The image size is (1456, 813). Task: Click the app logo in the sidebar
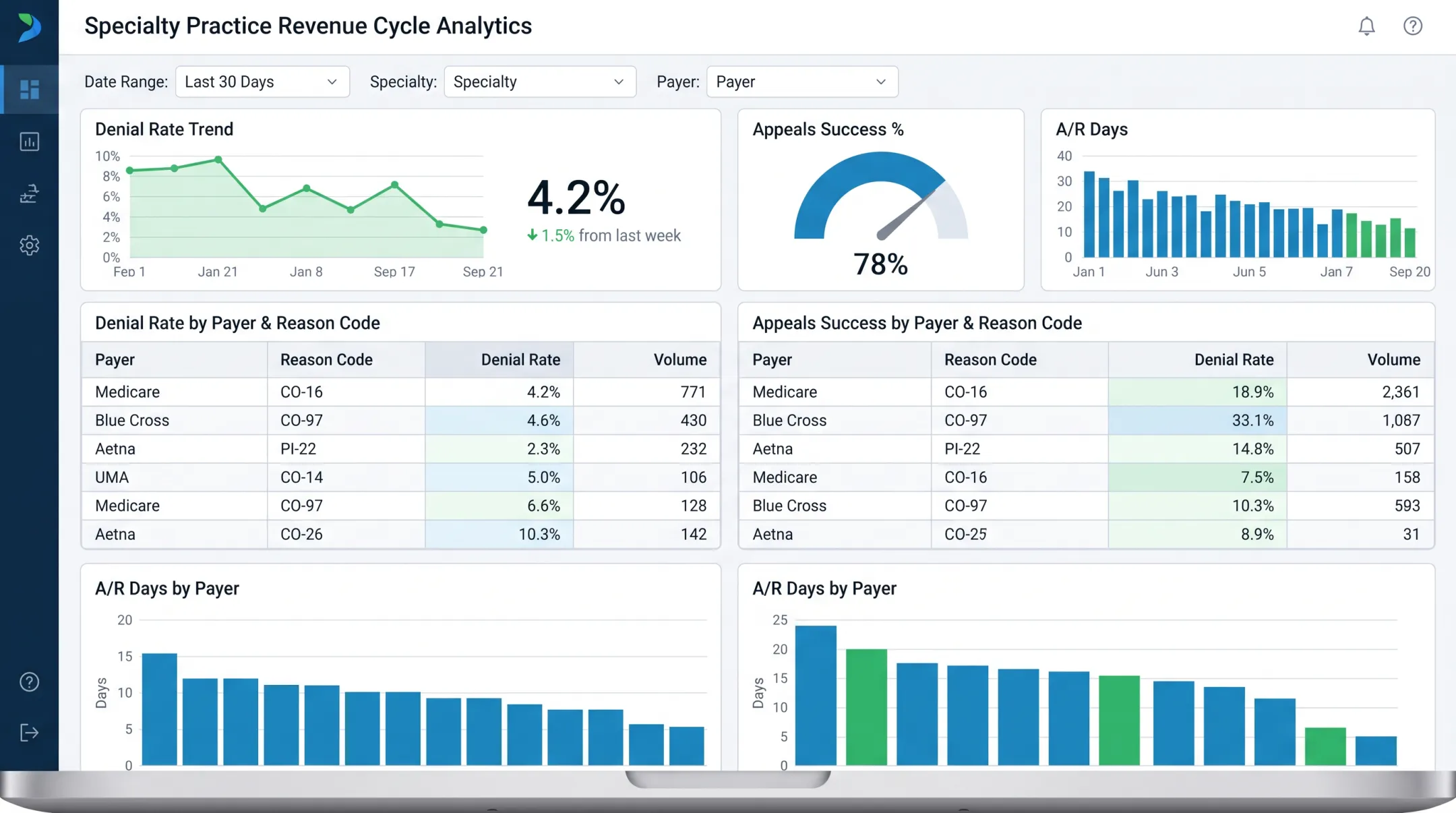click(29, 27)
